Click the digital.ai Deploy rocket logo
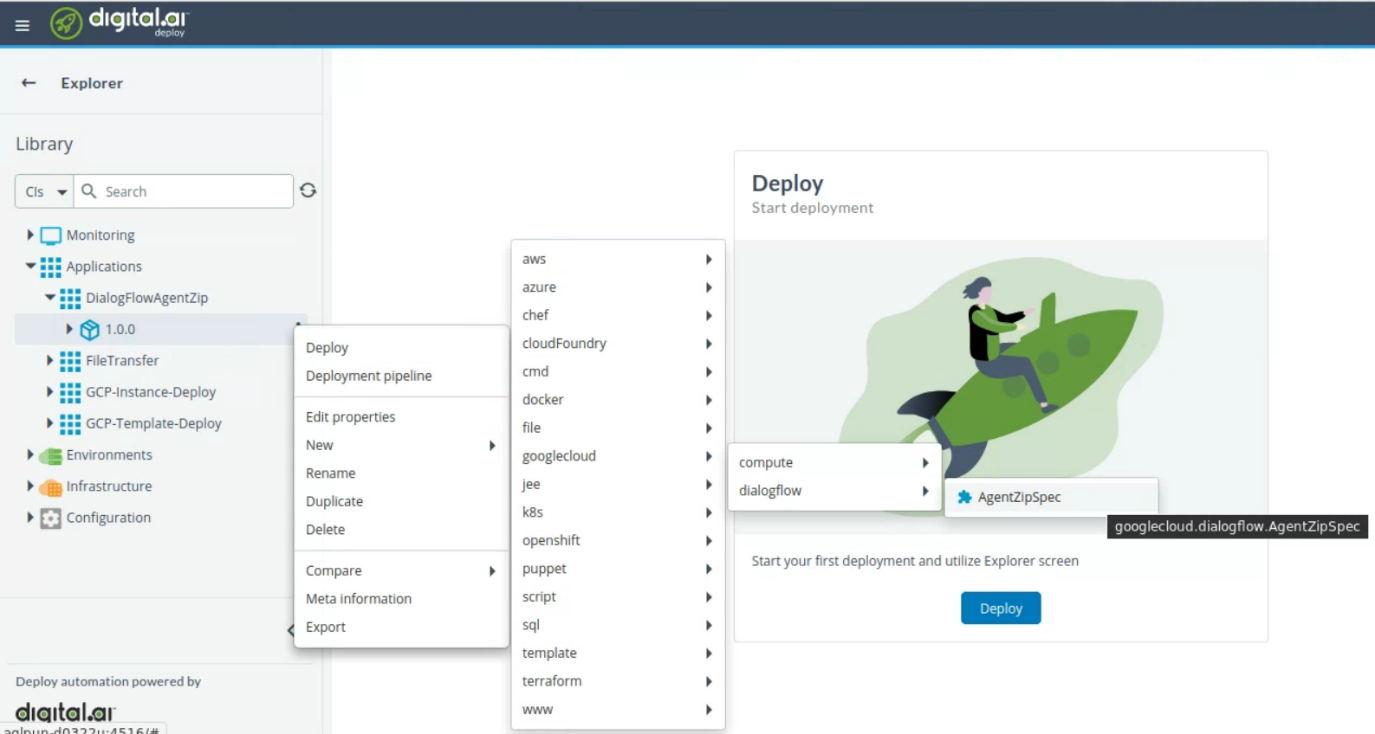Image resolution: width=1375 pixels, height=734 pixels. (x=67, y=24)
